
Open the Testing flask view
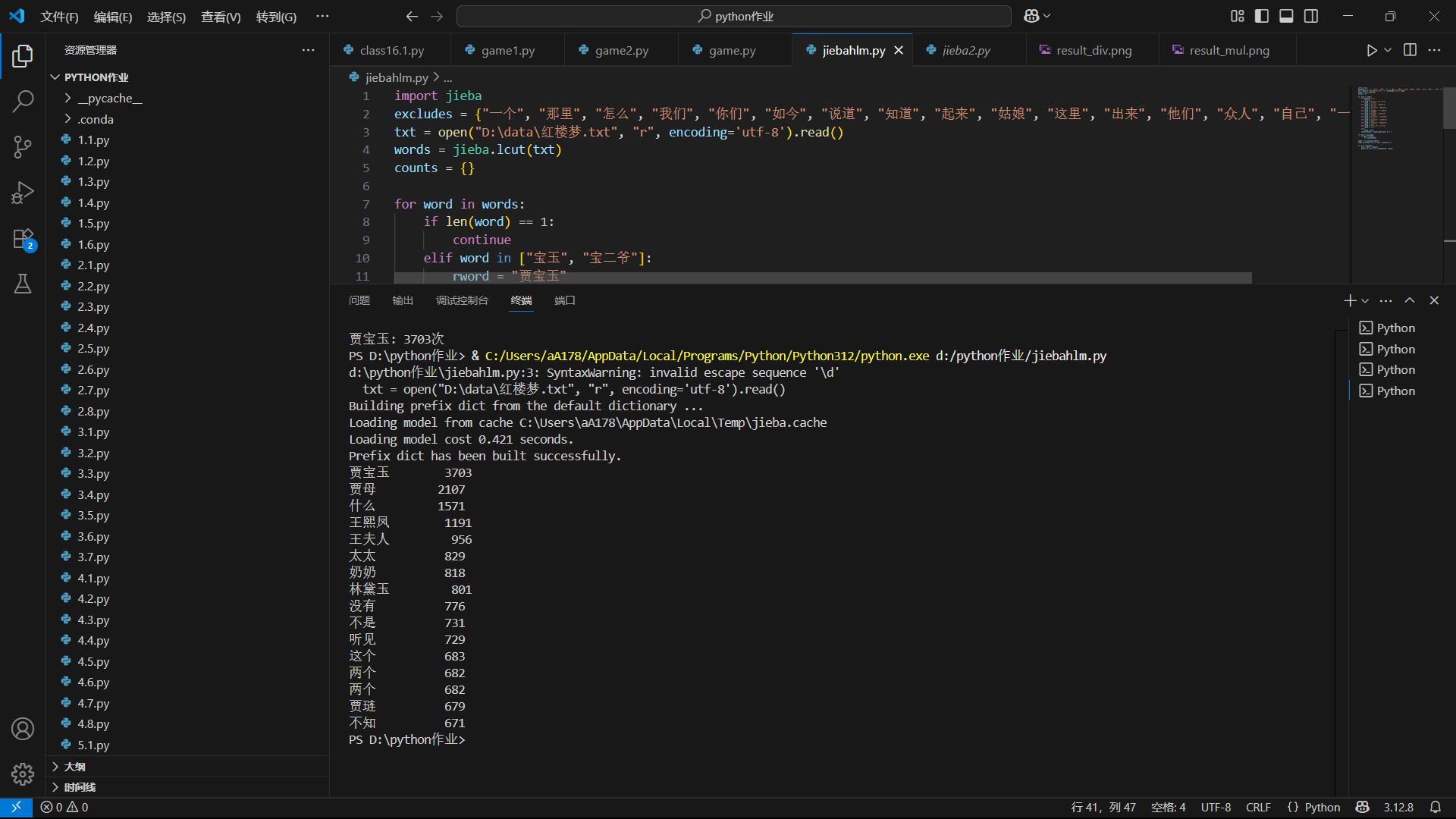click(23, 284)
